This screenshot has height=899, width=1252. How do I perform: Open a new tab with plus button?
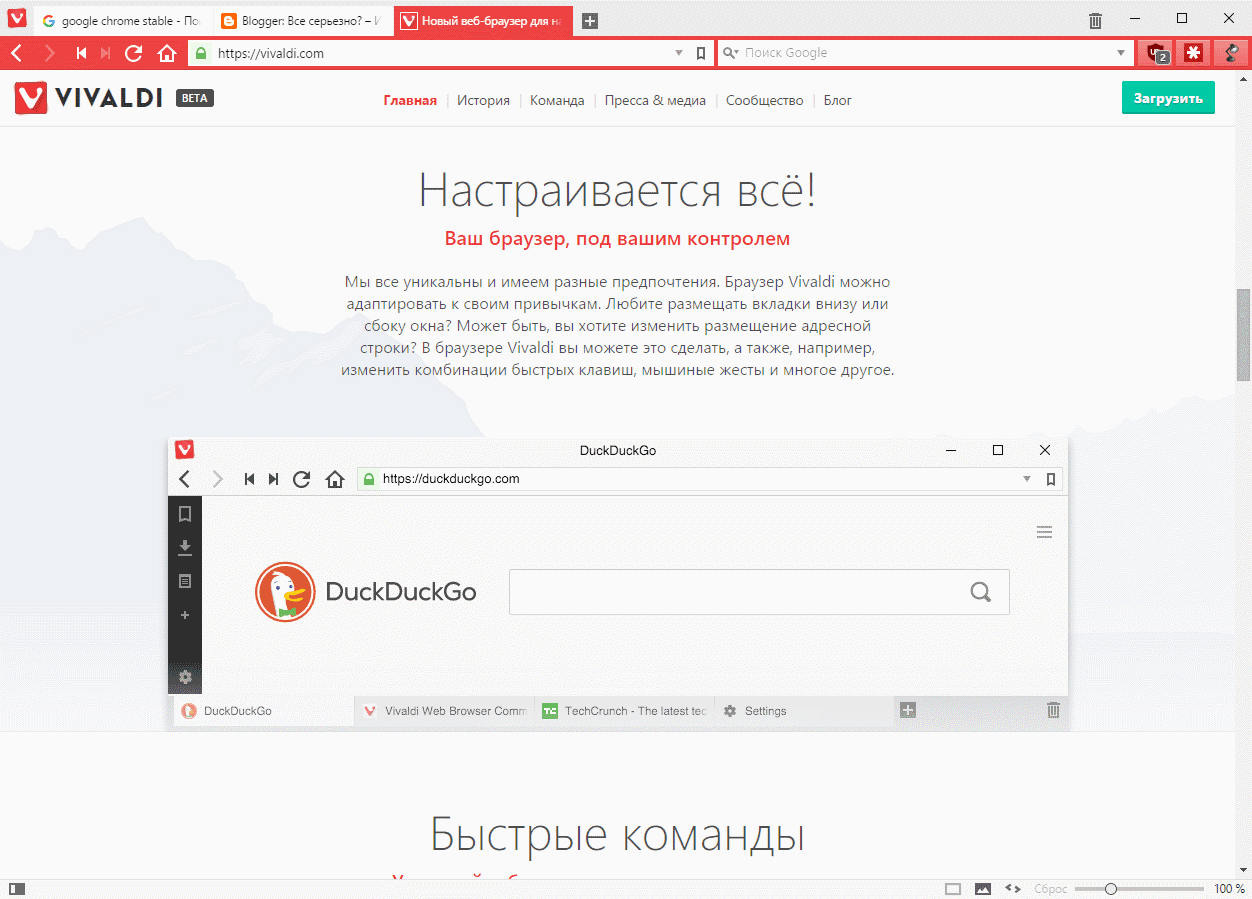(590, 21)
